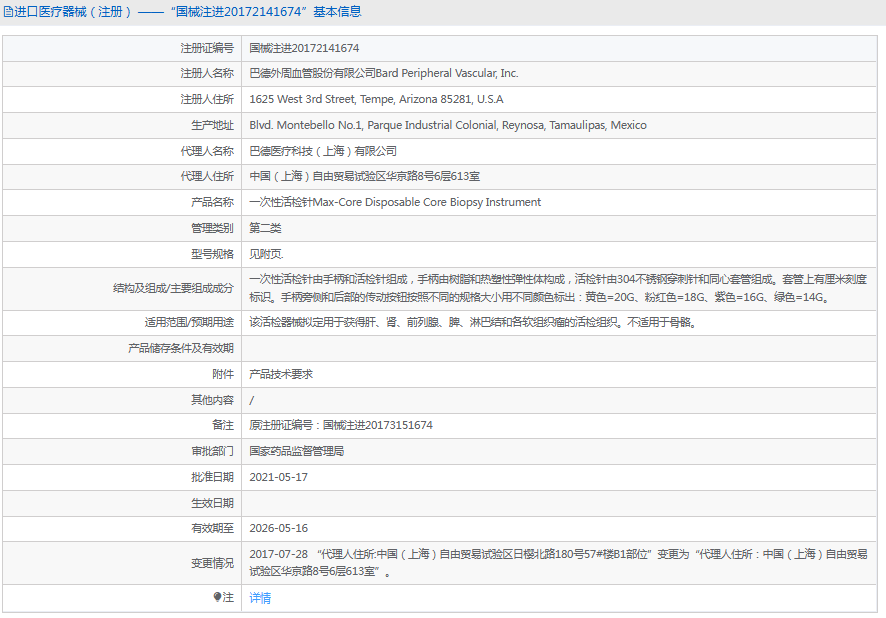Click the 型号规格 row label

(212, 254)
